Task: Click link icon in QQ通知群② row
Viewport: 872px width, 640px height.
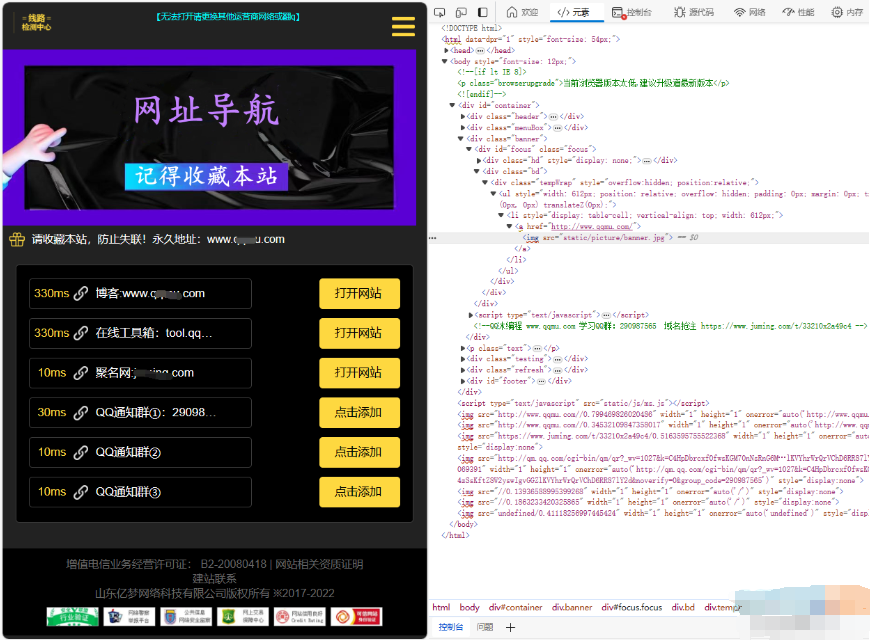Action: pos(81,452)
